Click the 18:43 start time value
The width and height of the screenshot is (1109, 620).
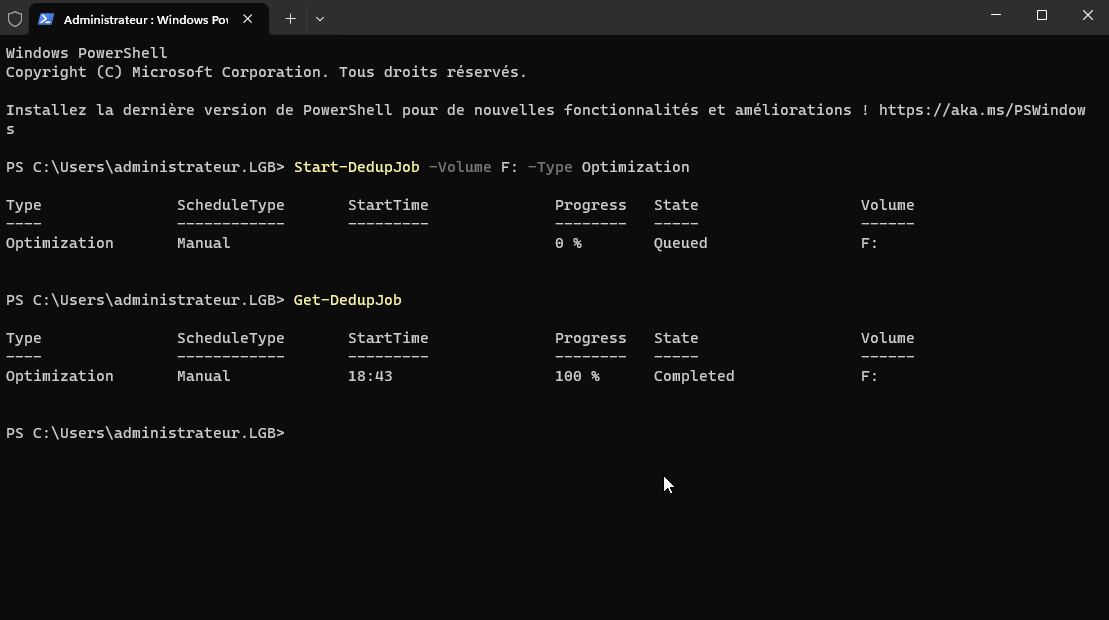tap(370, 376)
